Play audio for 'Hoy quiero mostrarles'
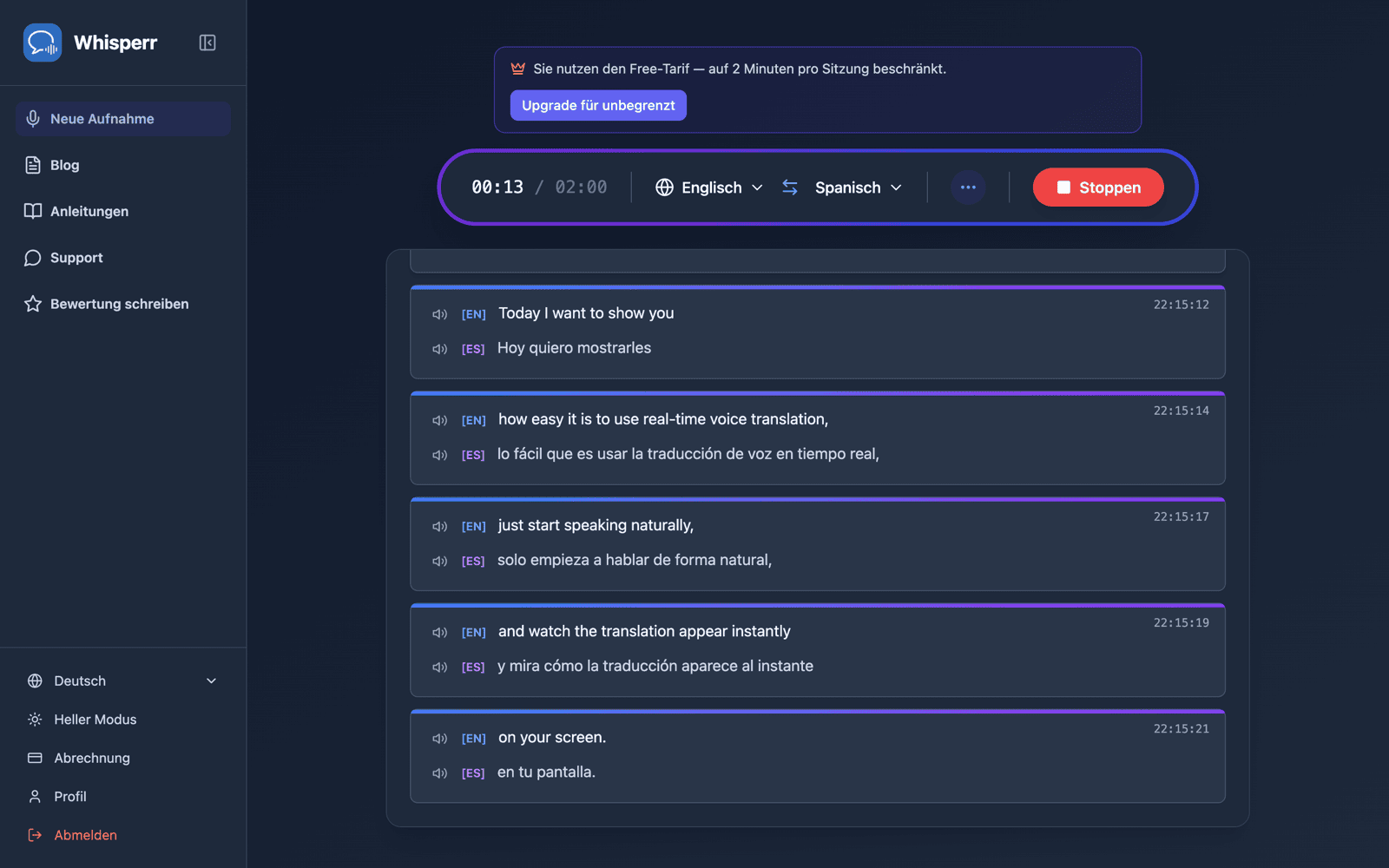Screen dimensions: 1389x868 [440, 349]
